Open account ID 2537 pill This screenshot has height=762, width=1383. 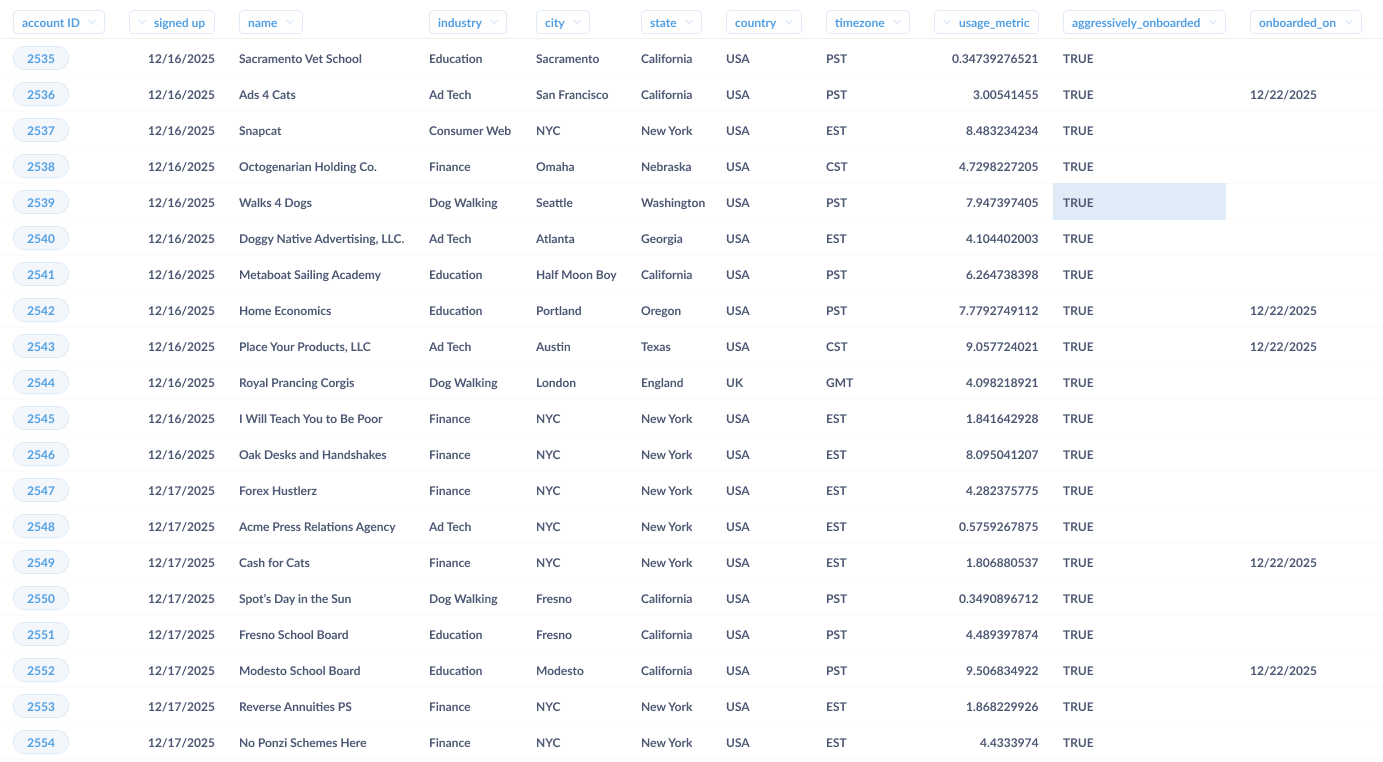(41, 131)
